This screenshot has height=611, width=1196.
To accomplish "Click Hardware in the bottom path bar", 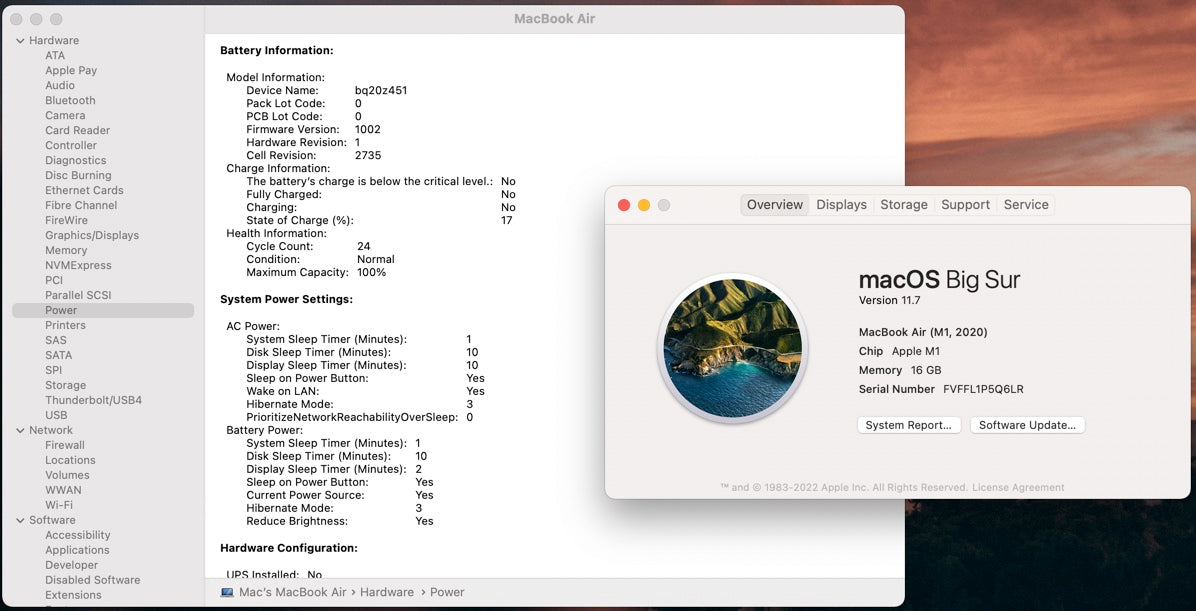I will tap(387, 592).
